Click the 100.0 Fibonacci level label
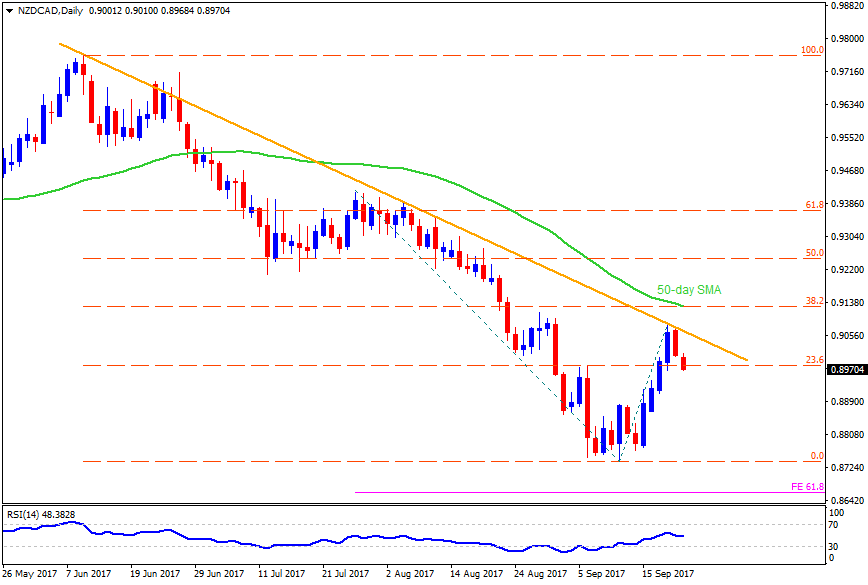The height and width of the screenshot is (585, 868). (812, 50)
